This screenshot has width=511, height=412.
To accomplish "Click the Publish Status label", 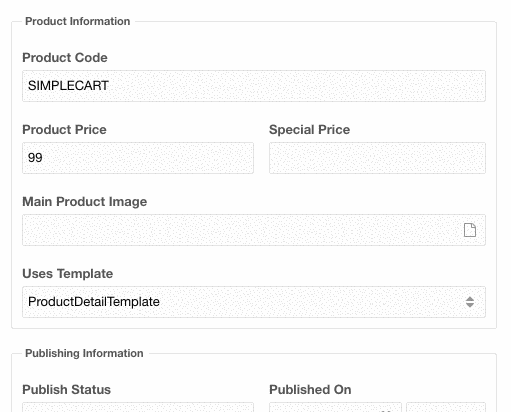I will pyautogui.click(x=66, y=389).
